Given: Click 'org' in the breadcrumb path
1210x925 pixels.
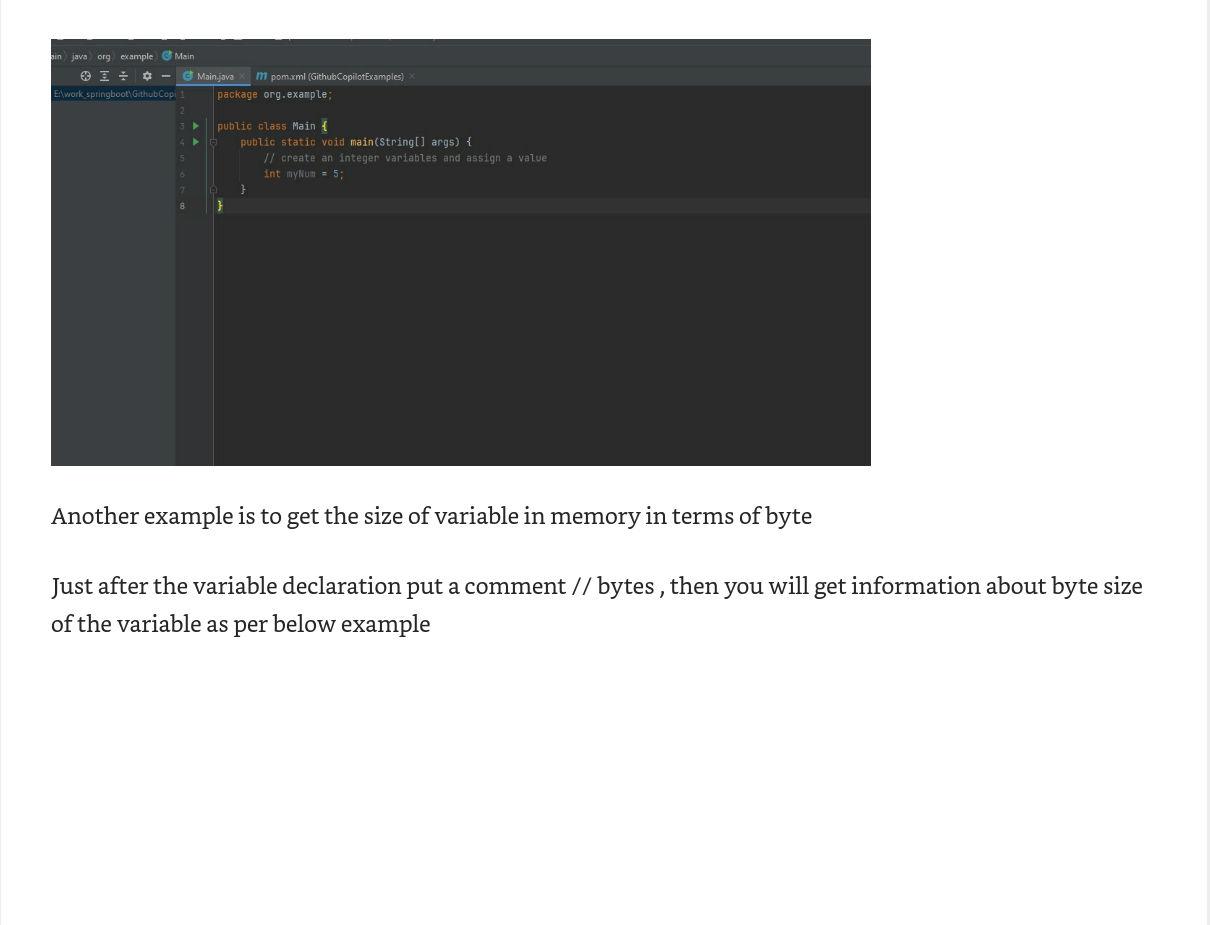Looking at the screenshot, I should [103, 57].
